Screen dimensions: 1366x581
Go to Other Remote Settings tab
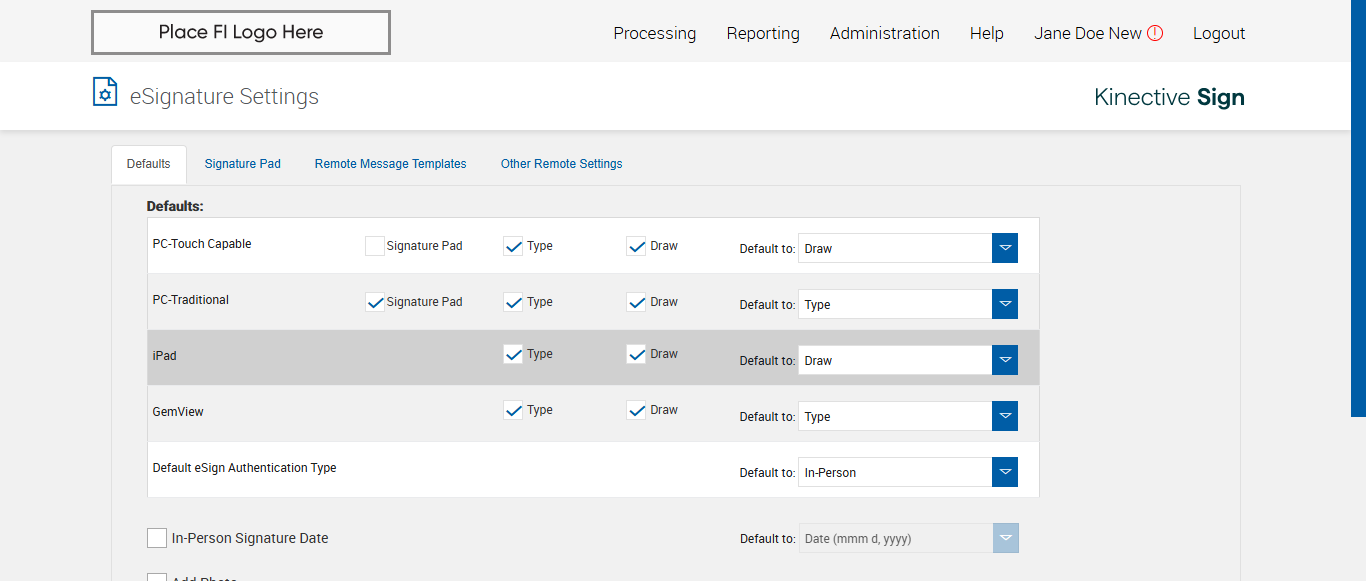(x=561, y=164)
